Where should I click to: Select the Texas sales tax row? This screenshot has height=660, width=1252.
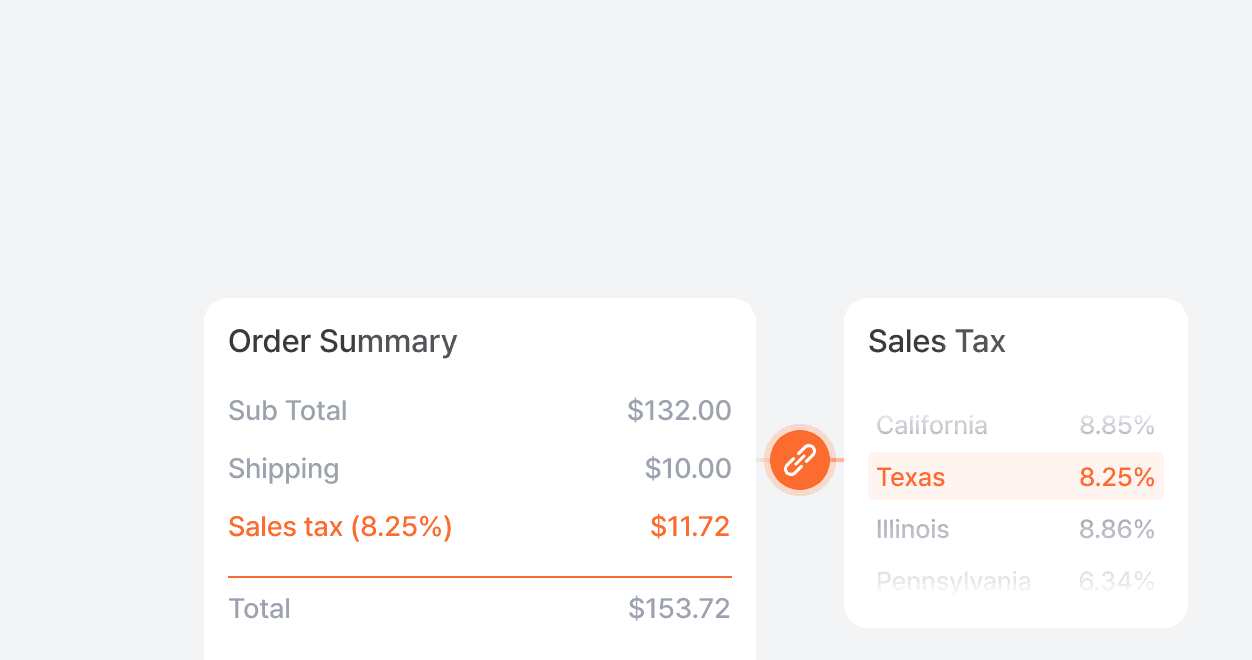[1015, 477]
